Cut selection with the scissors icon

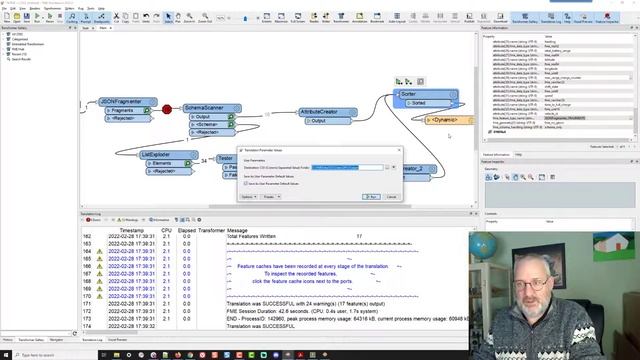116,17
